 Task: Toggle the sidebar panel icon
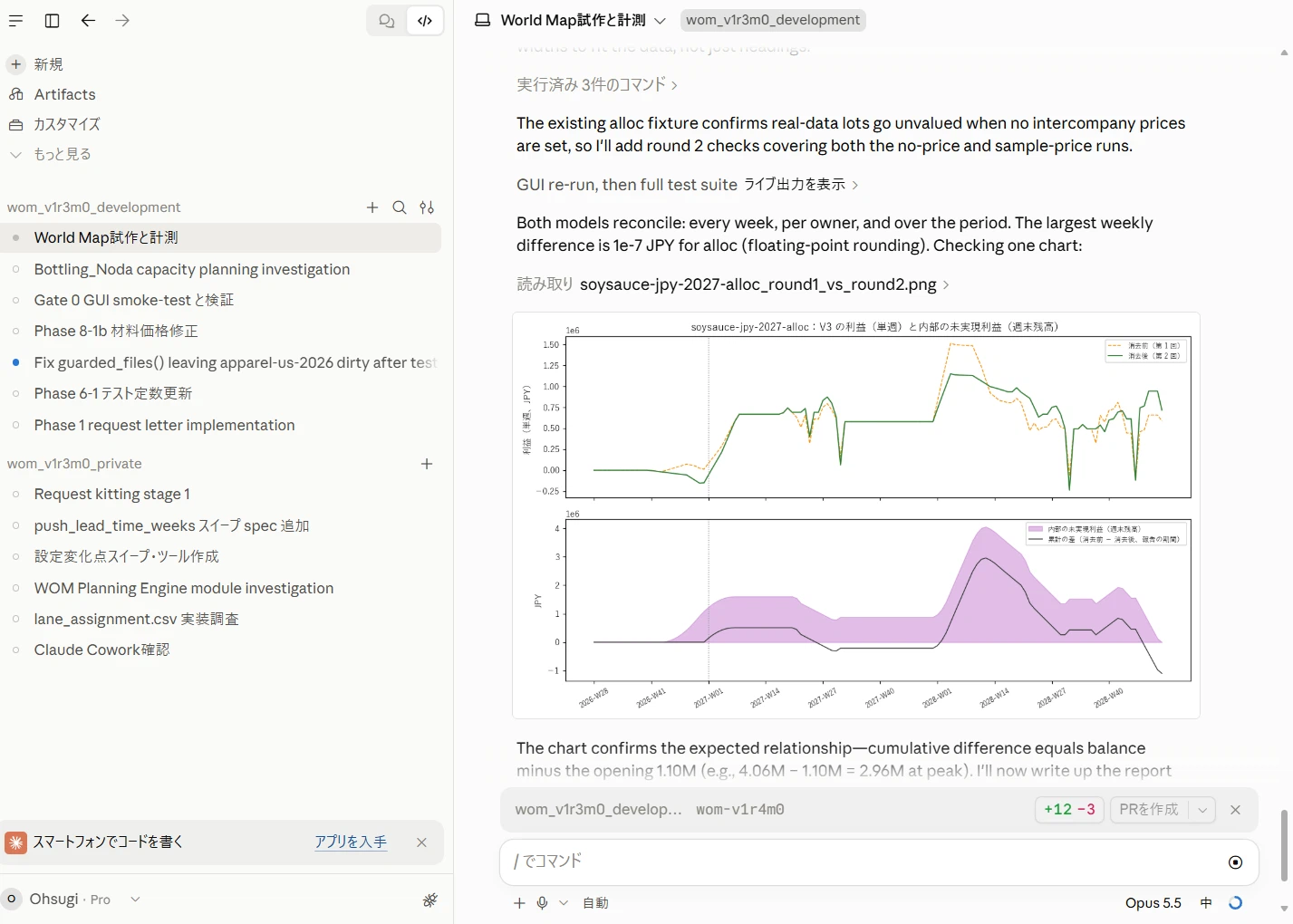pos(53,20)
